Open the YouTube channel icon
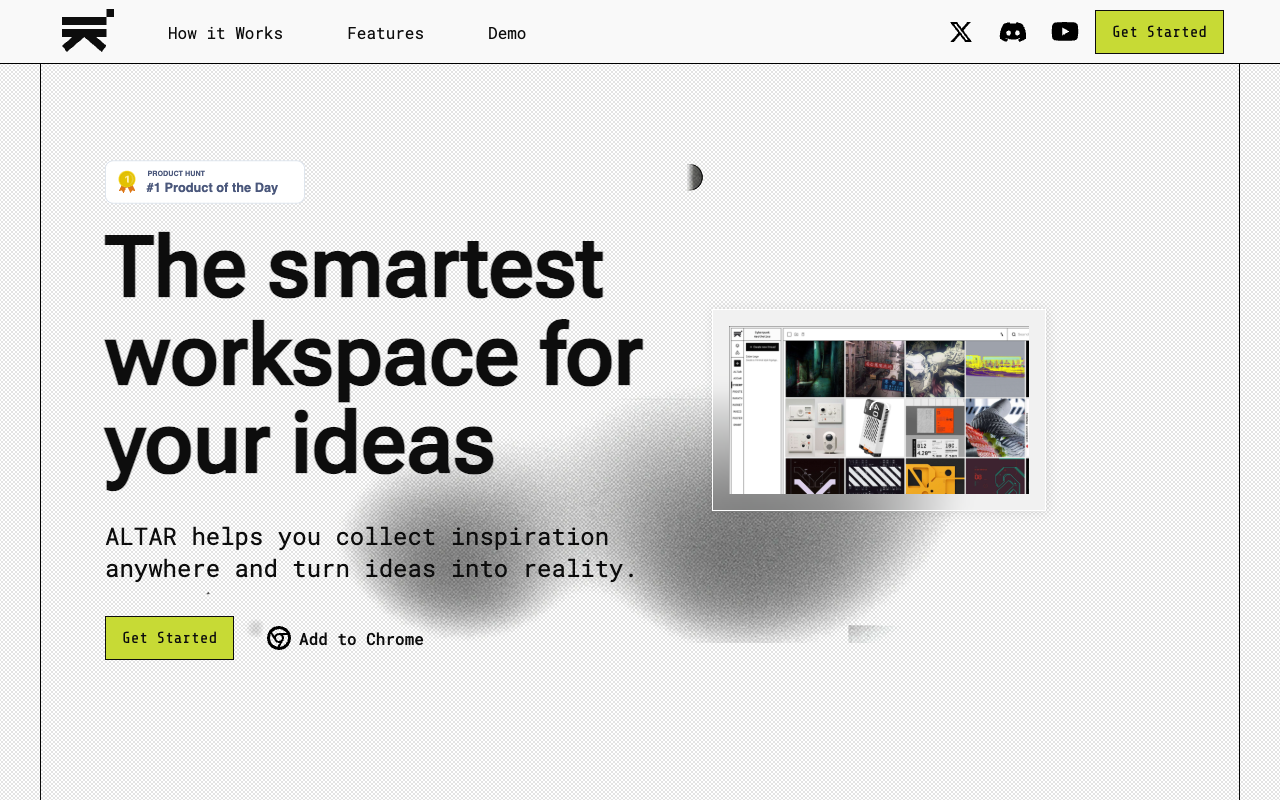 1065,32
